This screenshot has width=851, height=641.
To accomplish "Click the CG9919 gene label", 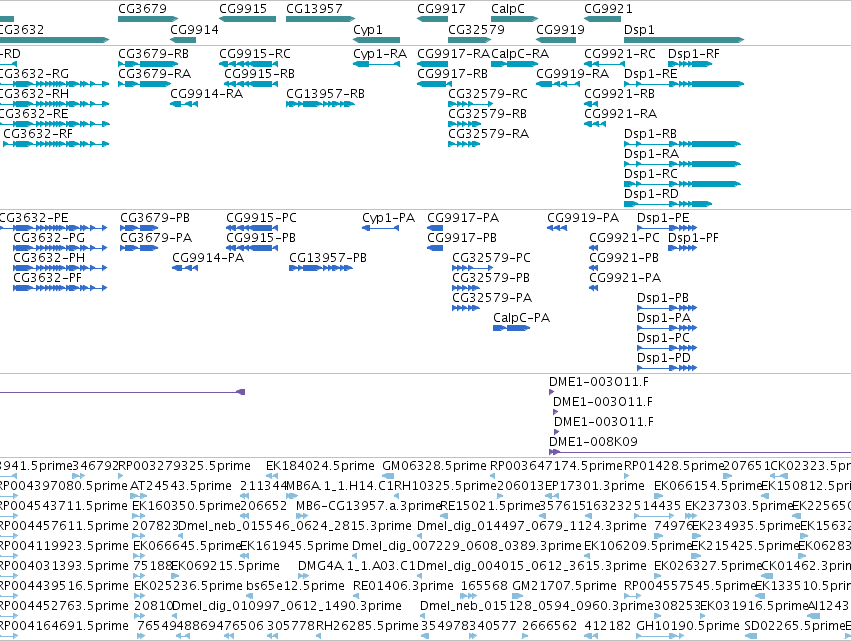I will coord(560,29).
